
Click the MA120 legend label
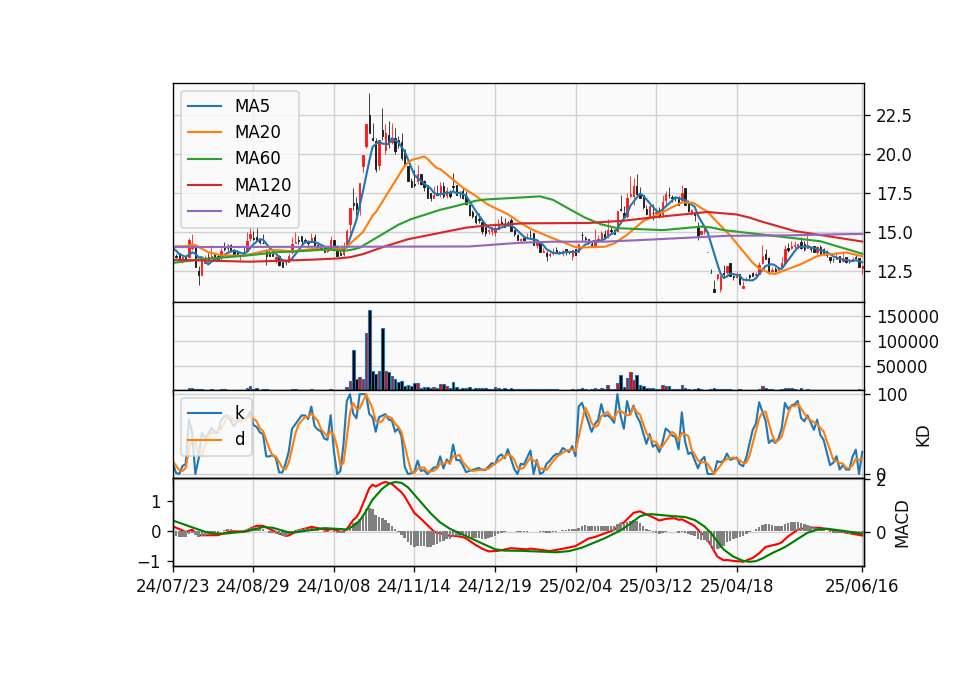click(263, 185)
